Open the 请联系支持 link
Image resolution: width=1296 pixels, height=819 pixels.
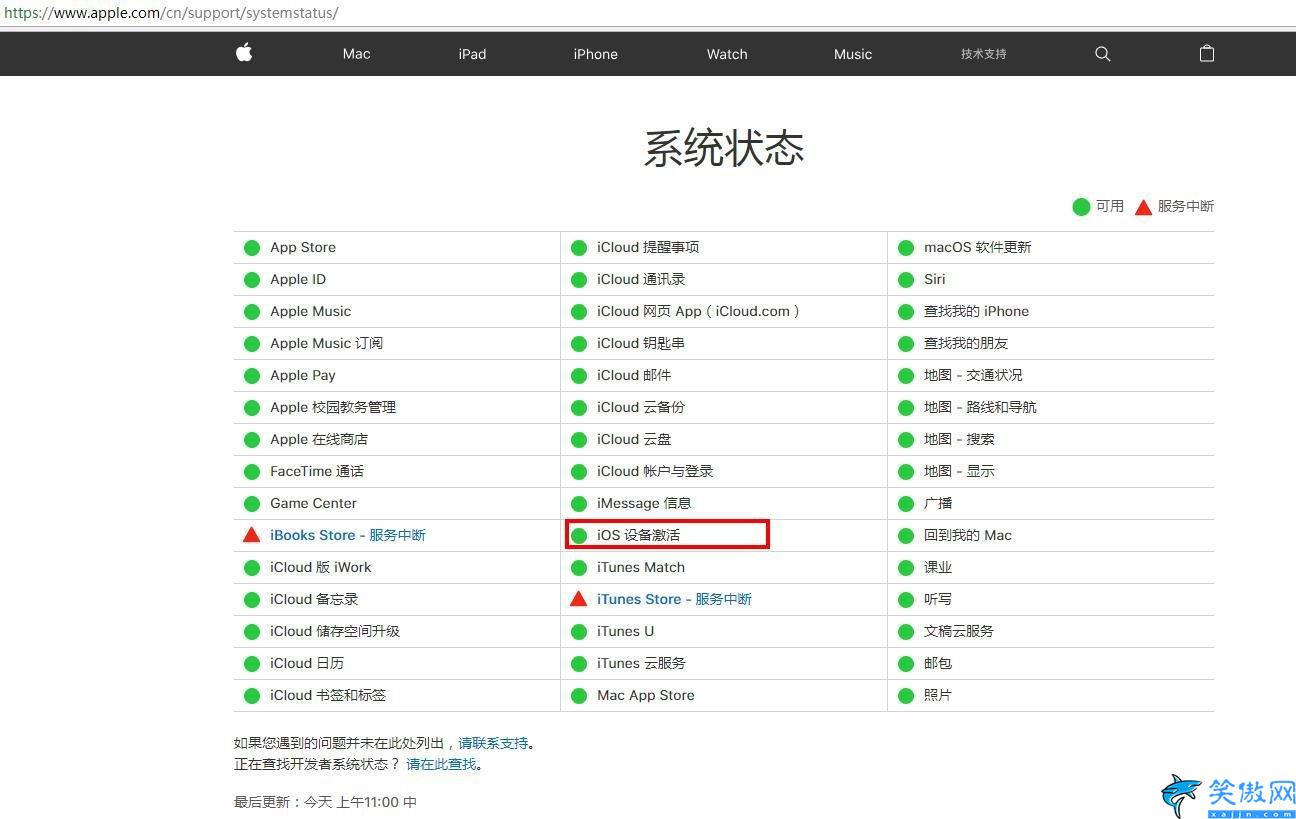[493, 743]
